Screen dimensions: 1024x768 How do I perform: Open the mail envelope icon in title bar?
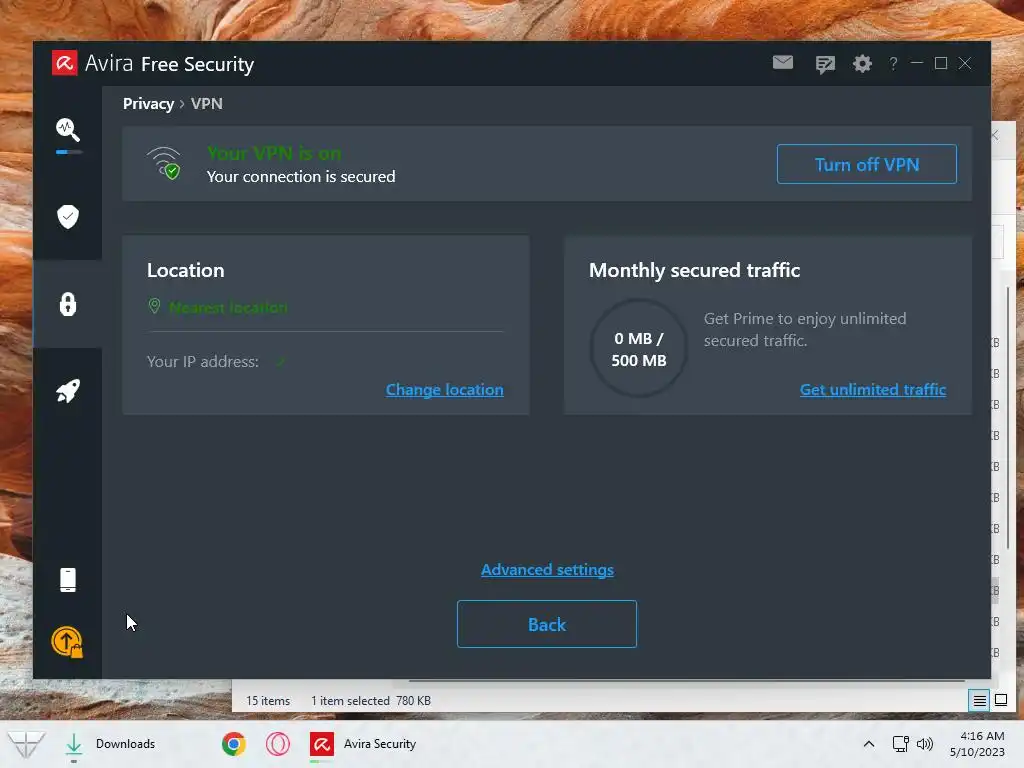[783, 63]
